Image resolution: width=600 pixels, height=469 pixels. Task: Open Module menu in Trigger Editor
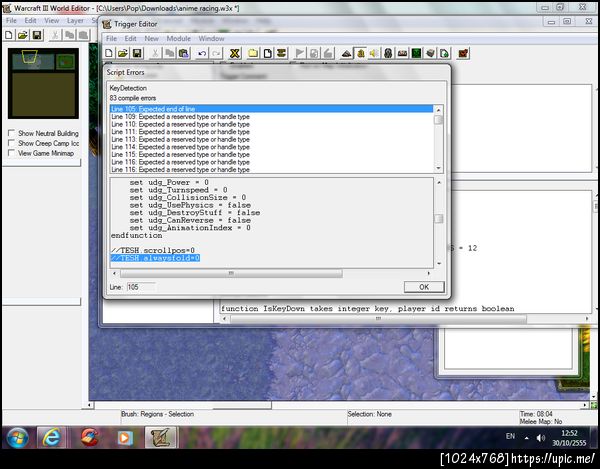178,39
